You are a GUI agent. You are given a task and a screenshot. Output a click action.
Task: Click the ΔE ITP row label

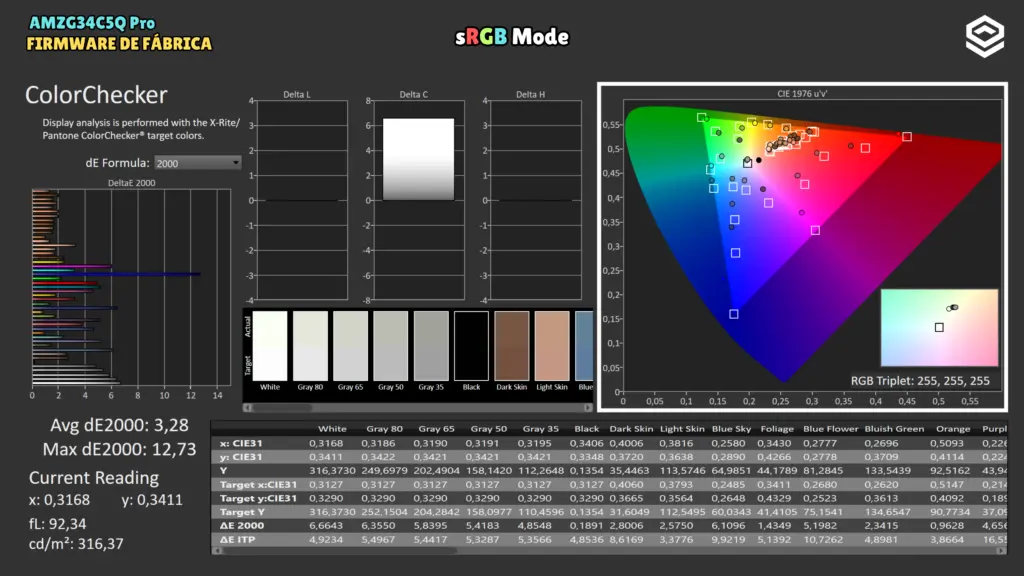click(237, 540)
